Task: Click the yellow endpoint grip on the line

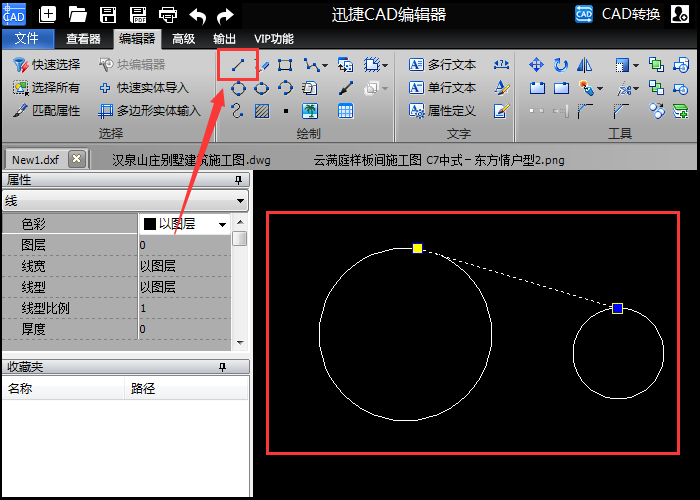Action: [417, 248]
